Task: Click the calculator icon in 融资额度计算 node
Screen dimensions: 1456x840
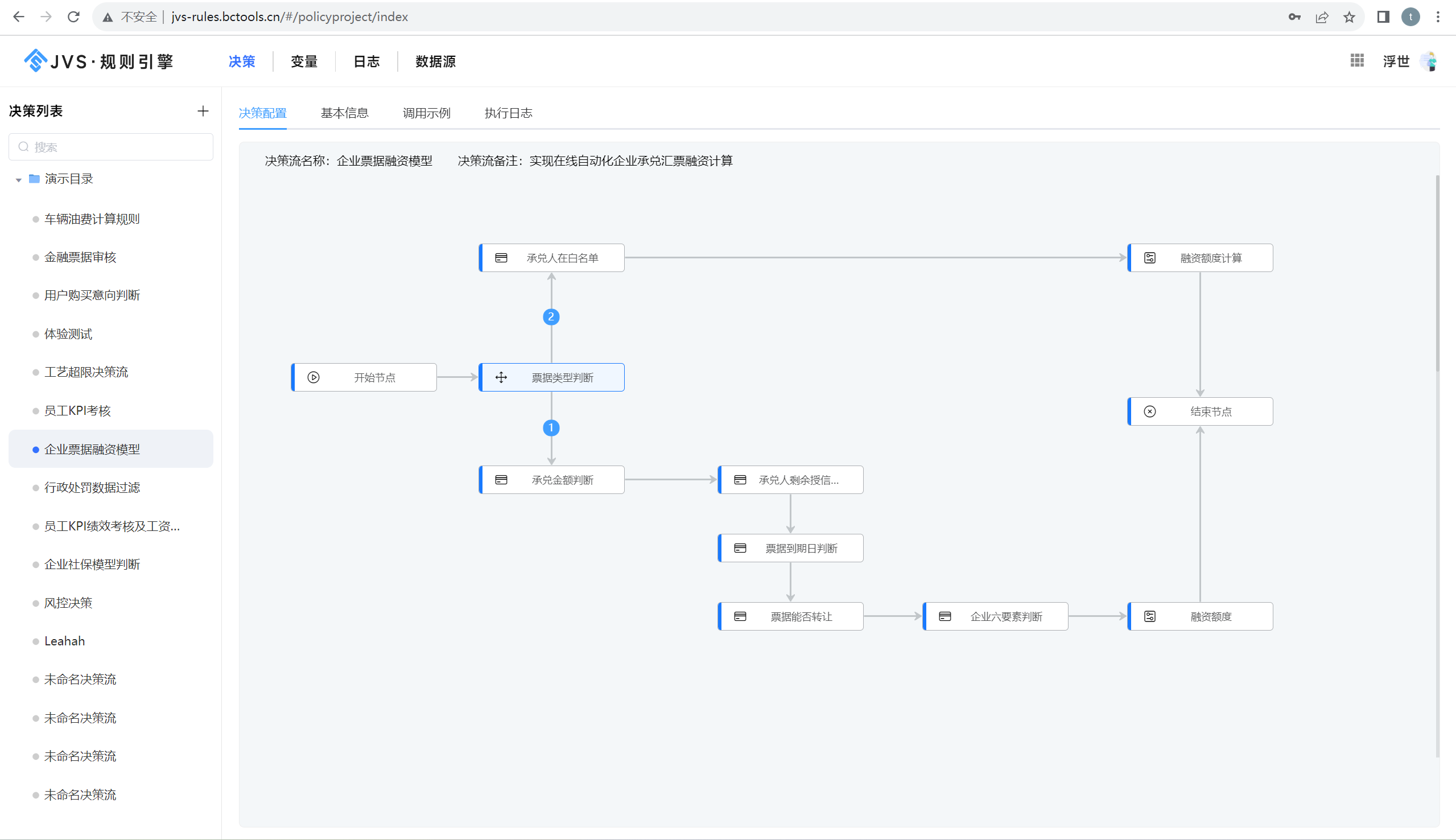Action: [x=1149, y=258]
